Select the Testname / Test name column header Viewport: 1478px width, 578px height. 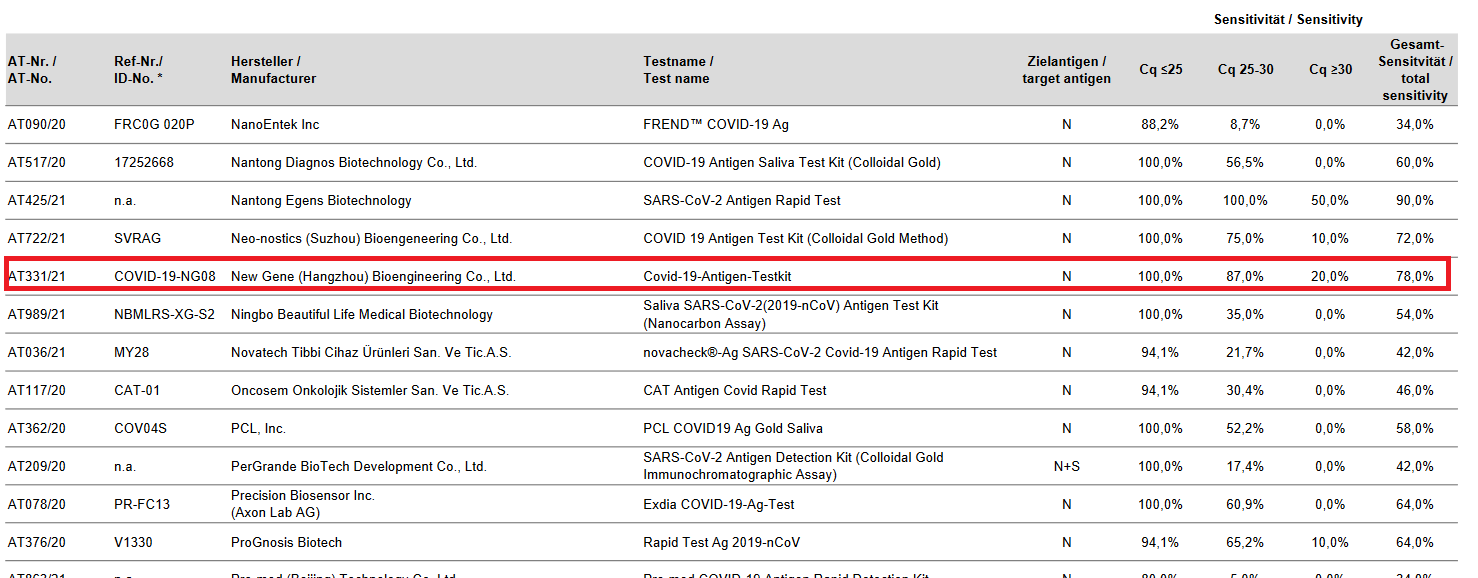point(678,70)
